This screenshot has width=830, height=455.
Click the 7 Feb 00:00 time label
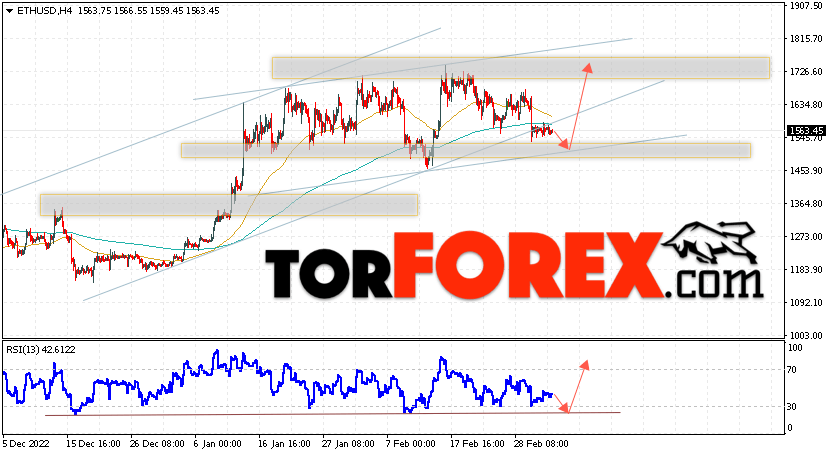click(x=411, y=443)
